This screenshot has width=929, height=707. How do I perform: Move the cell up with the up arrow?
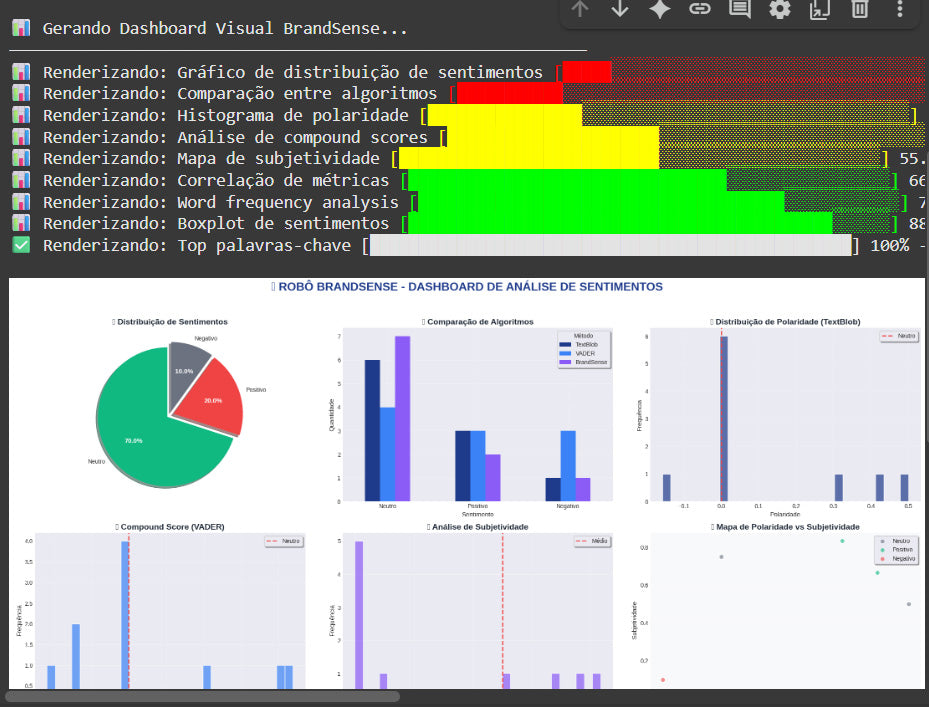point(581,9)
